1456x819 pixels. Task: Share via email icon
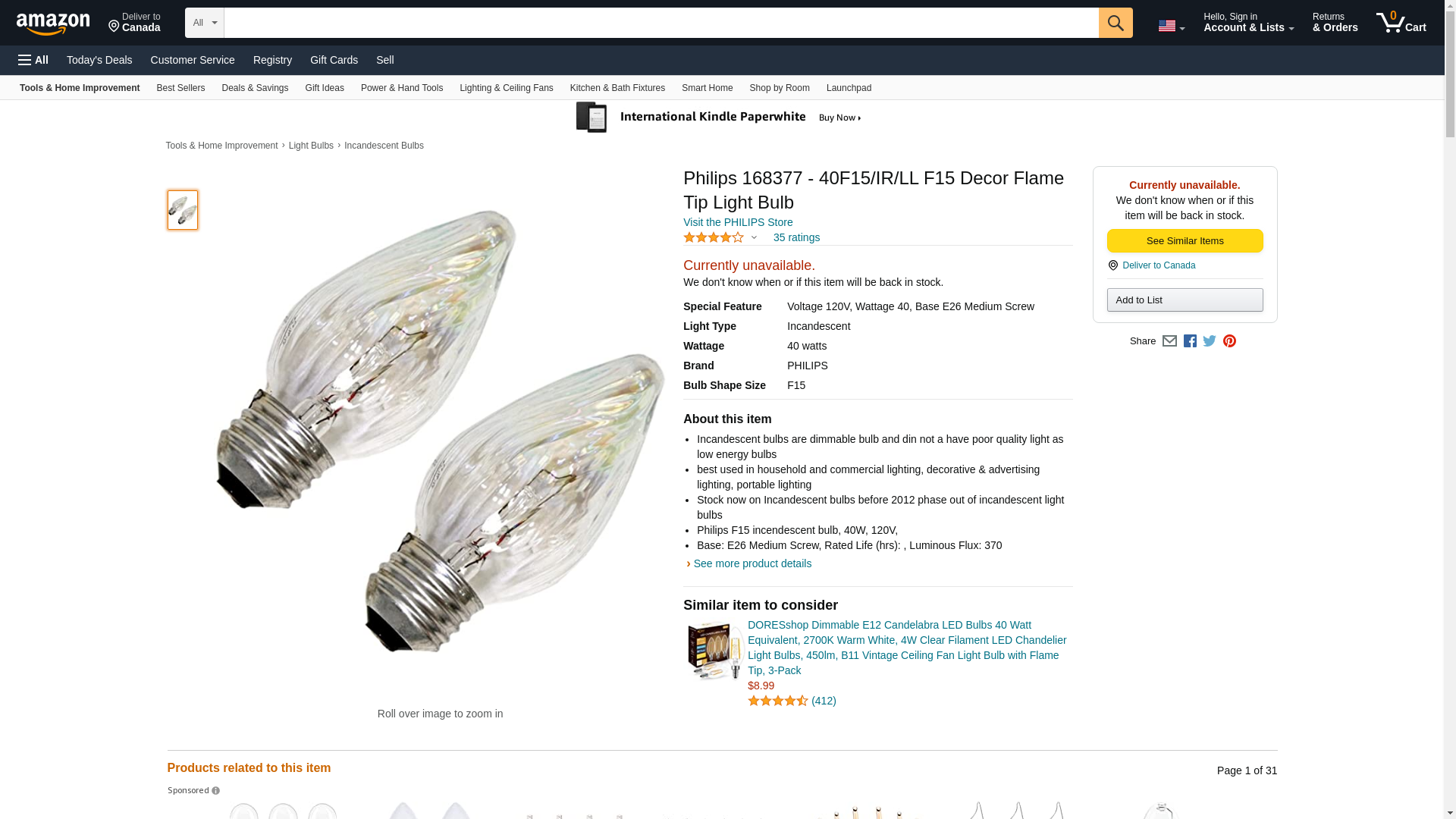pyautogui.click(x=1169, y=341)
